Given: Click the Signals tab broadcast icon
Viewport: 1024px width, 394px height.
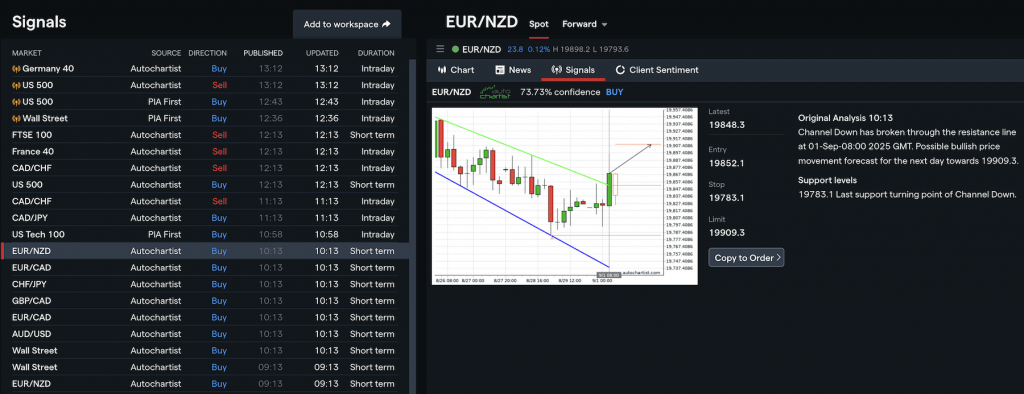Looking at the screenshot, I should (556, 70).
